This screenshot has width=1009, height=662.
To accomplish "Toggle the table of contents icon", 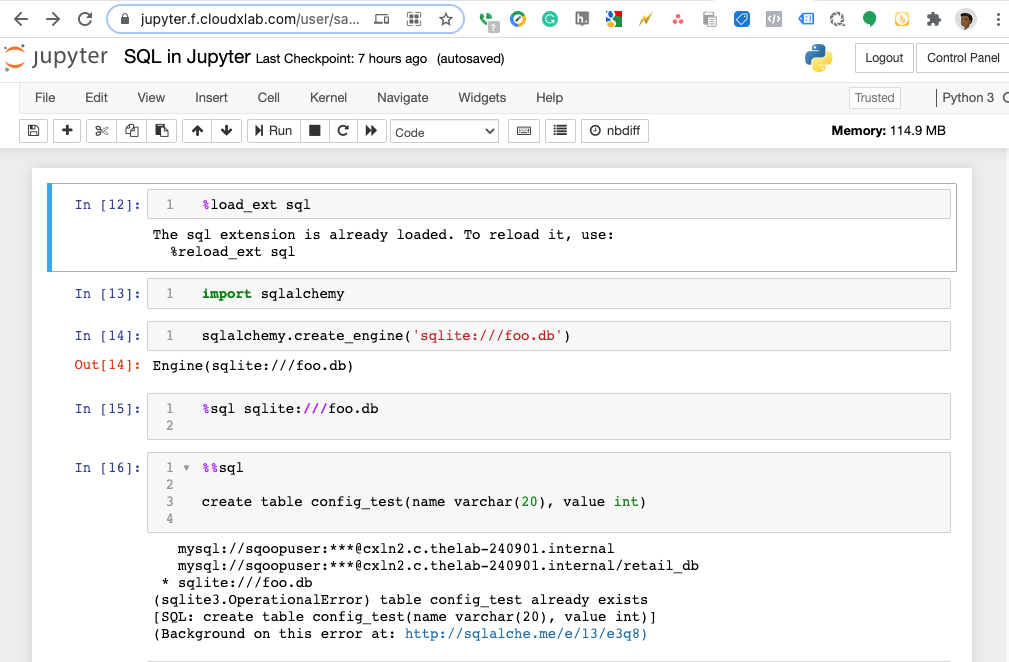I will [560, 131].
